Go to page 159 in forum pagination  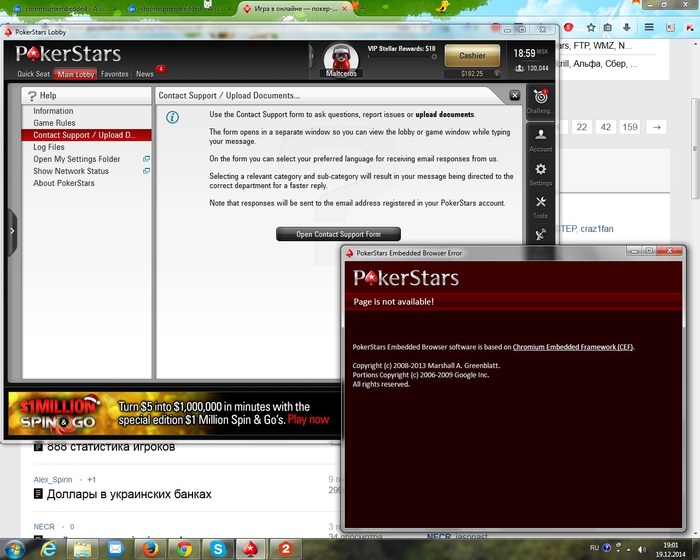(630, 127)
